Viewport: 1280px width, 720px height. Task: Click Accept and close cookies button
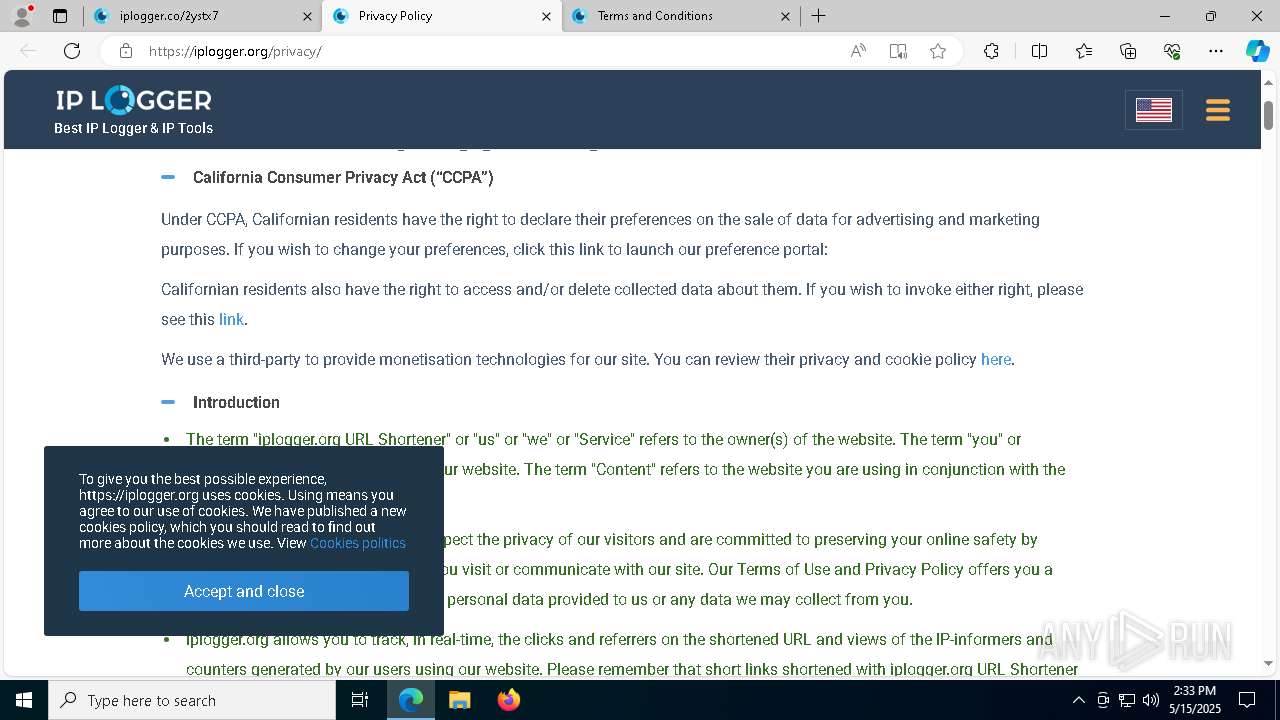click(x=244, y=591)
